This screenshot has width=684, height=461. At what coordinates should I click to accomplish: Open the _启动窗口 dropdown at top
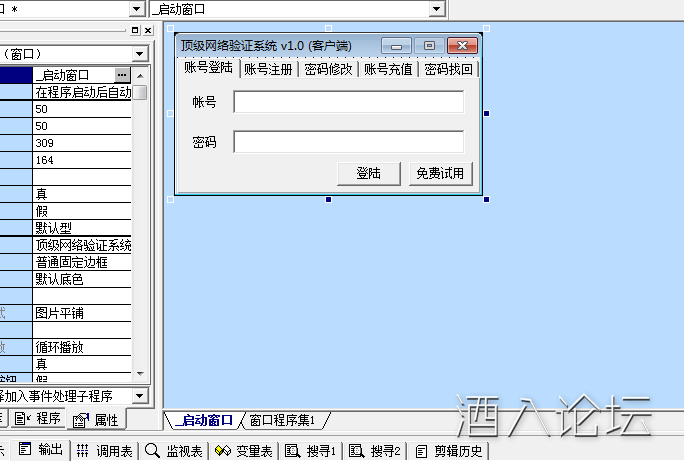(436, 9)
